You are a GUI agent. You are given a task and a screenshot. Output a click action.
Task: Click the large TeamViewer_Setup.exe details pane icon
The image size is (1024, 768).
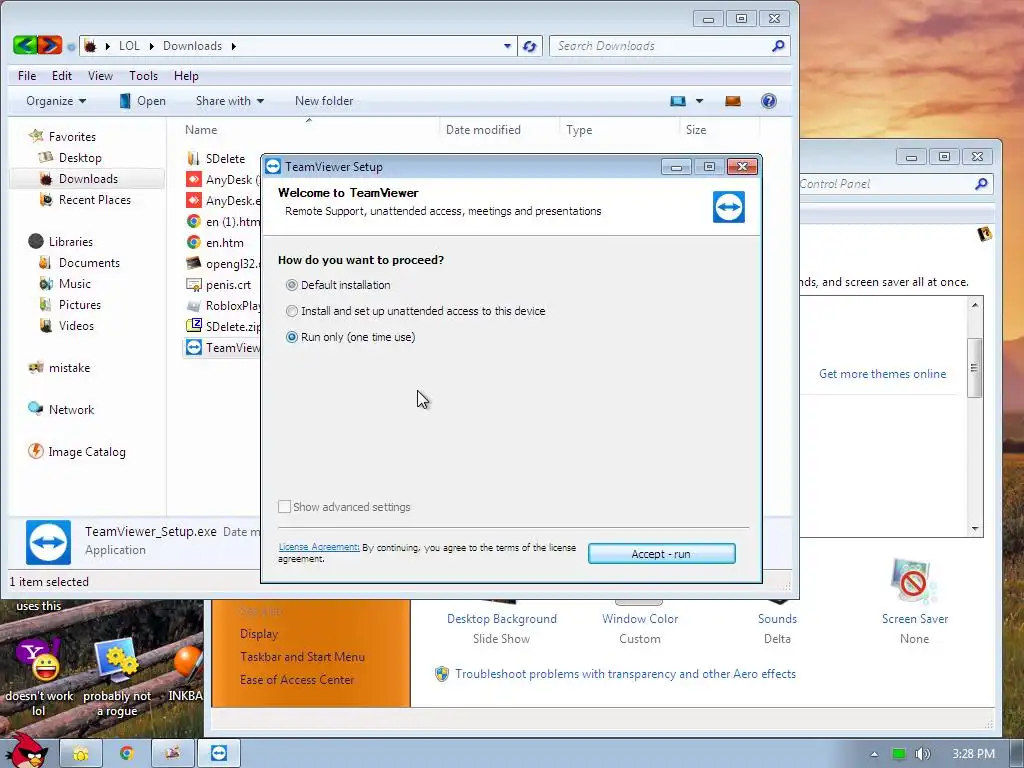pos(48,542)
